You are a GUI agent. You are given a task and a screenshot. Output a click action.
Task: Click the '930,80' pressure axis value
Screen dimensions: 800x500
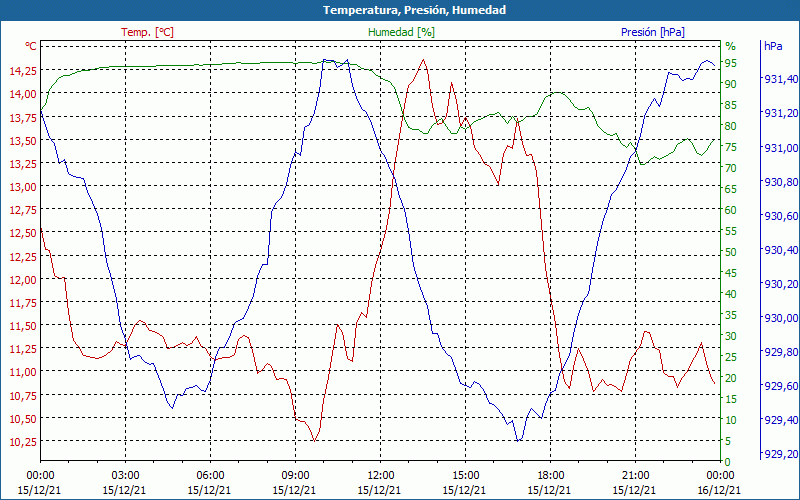point(780,182)
